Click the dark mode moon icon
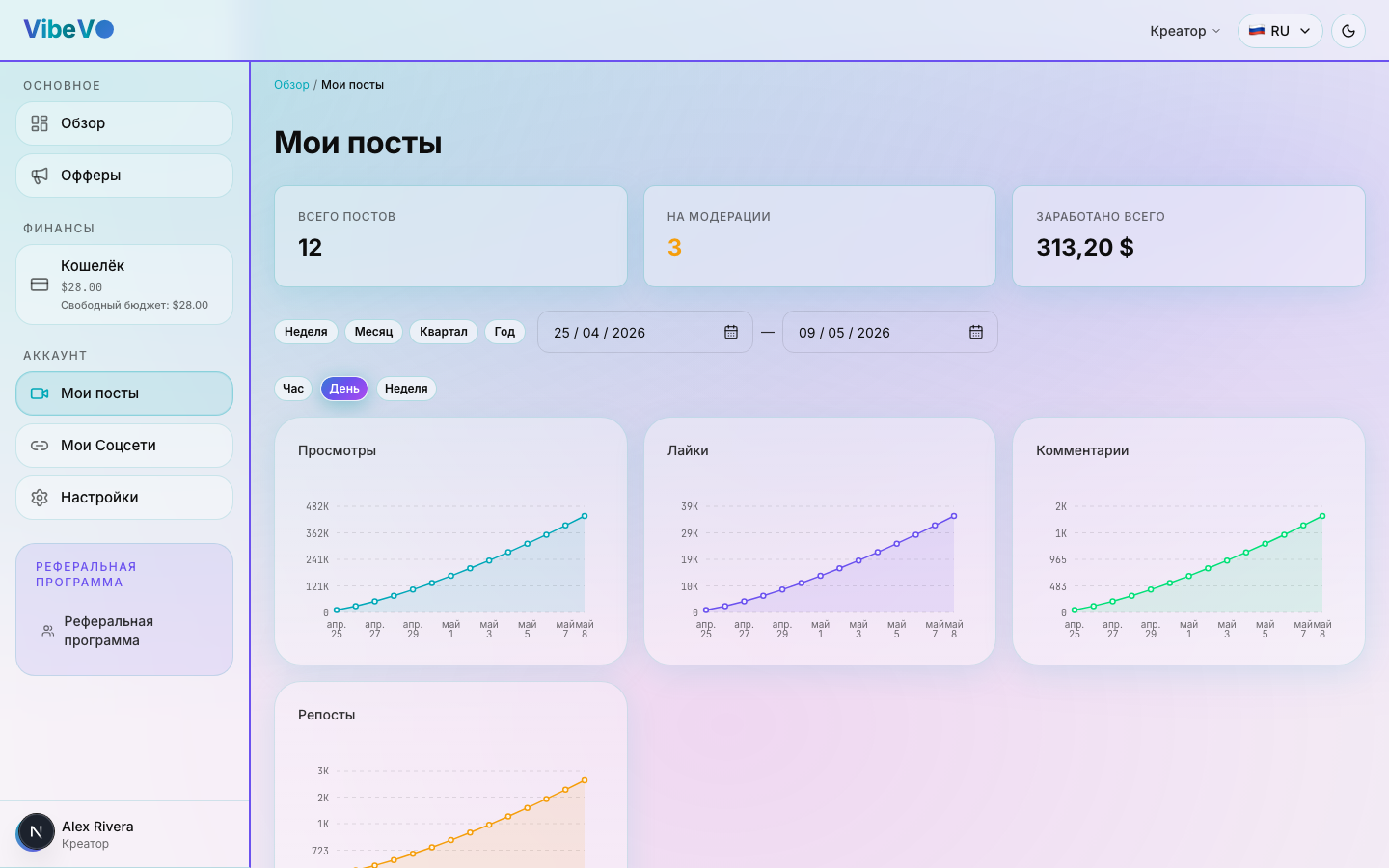Viewport: 1389px width, 868px height. tap(1348, 31)
